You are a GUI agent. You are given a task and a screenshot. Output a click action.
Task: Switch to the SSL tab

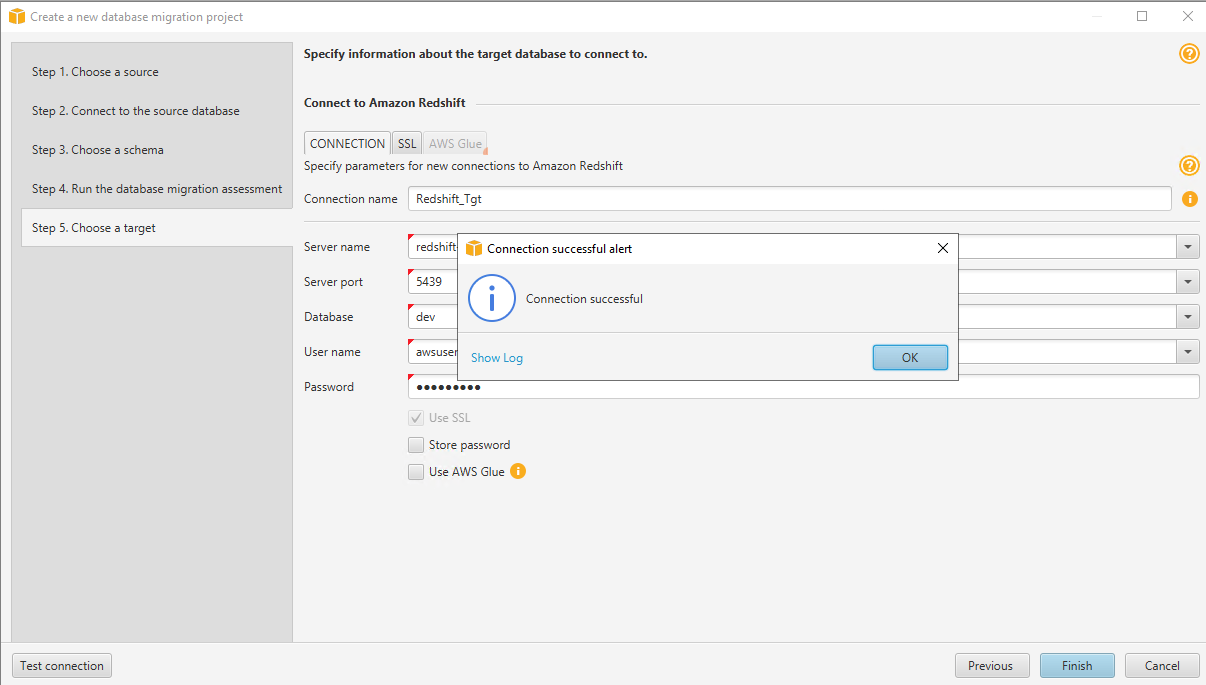(406, 144)
